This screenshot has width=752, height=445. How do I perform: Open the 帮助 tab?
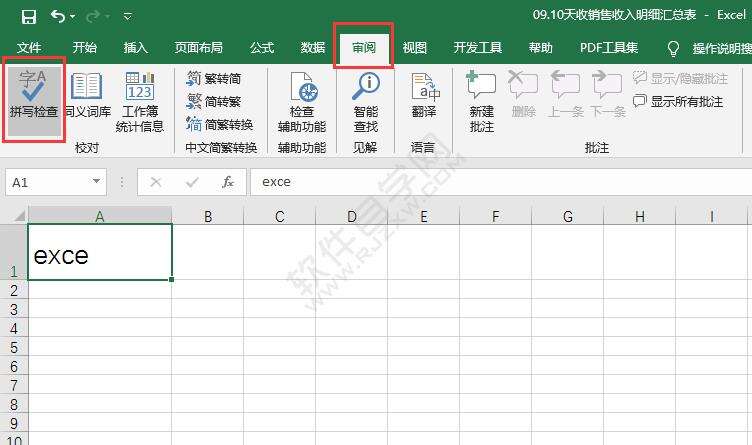tap(540, 47)
